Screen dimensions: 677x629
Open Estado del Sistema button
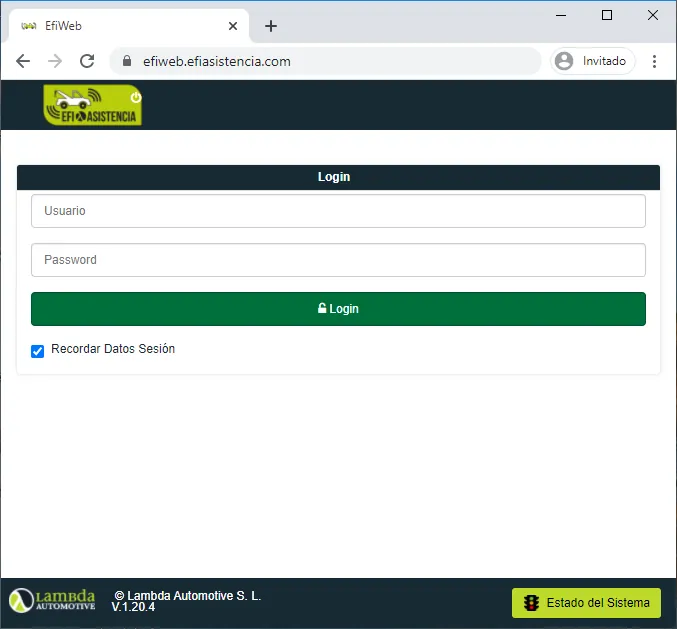(x=586, y=603)
